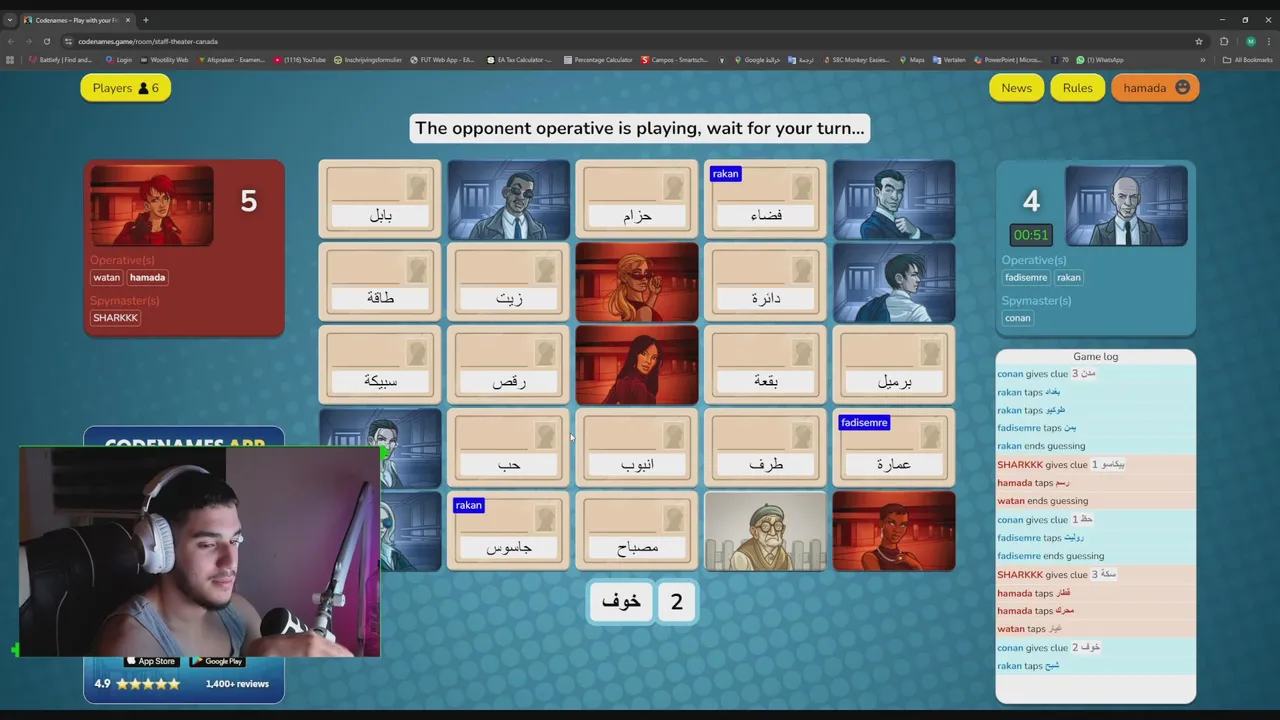1280x720 pixels.
Task: Open the All Bookmarks folder
Action: click(1248, 60)
